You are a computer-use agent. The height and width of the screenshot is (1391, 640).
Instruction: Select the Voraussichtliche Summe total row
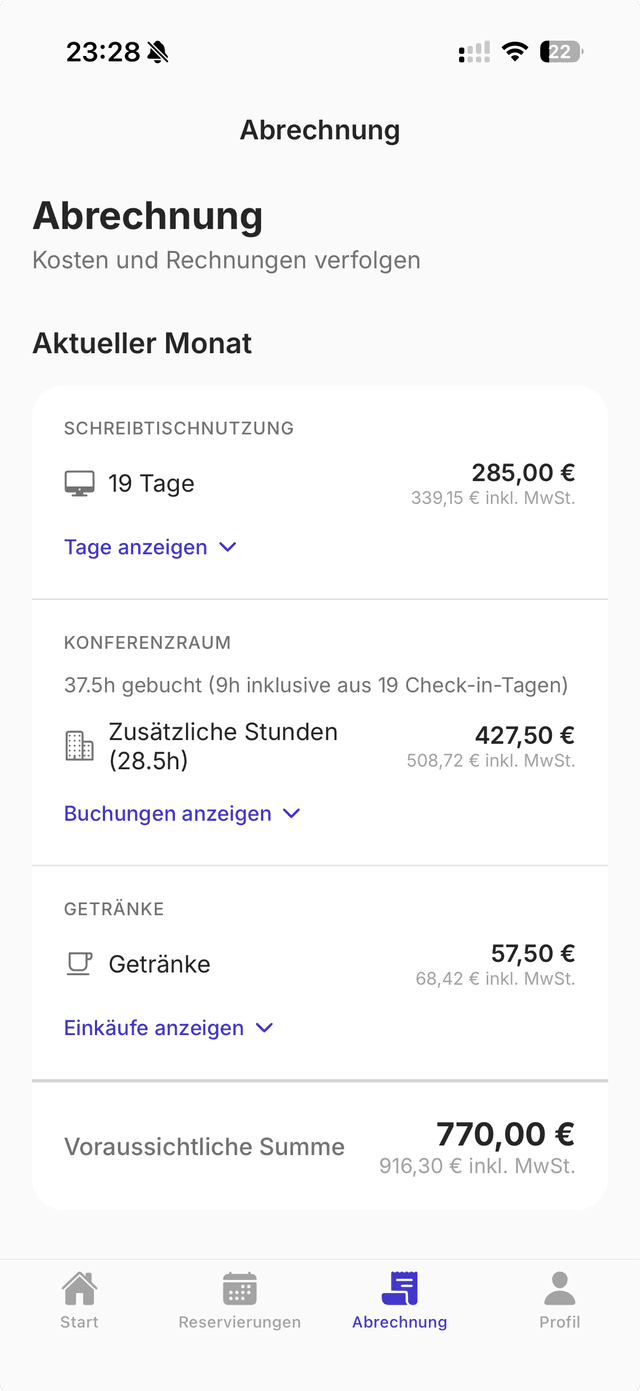pos(319,1147)
